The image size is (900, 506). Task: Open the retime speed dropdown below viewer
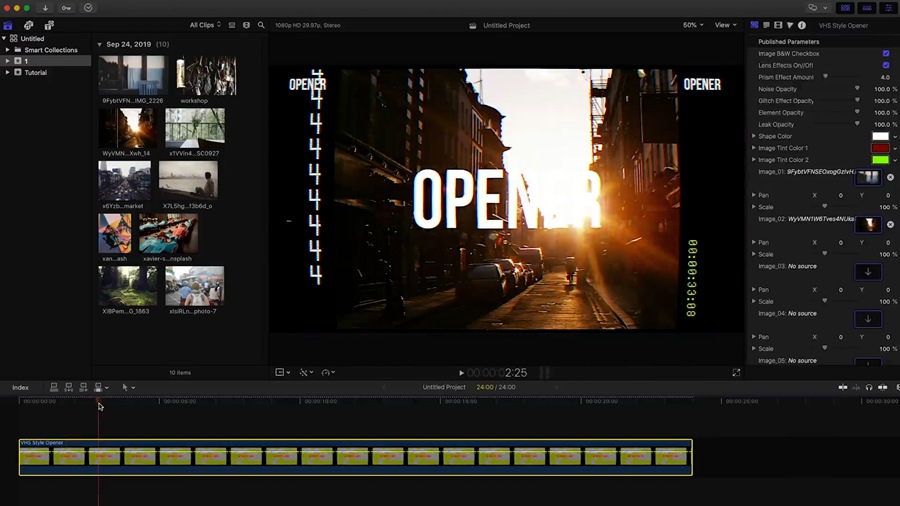tap(329, 373)
